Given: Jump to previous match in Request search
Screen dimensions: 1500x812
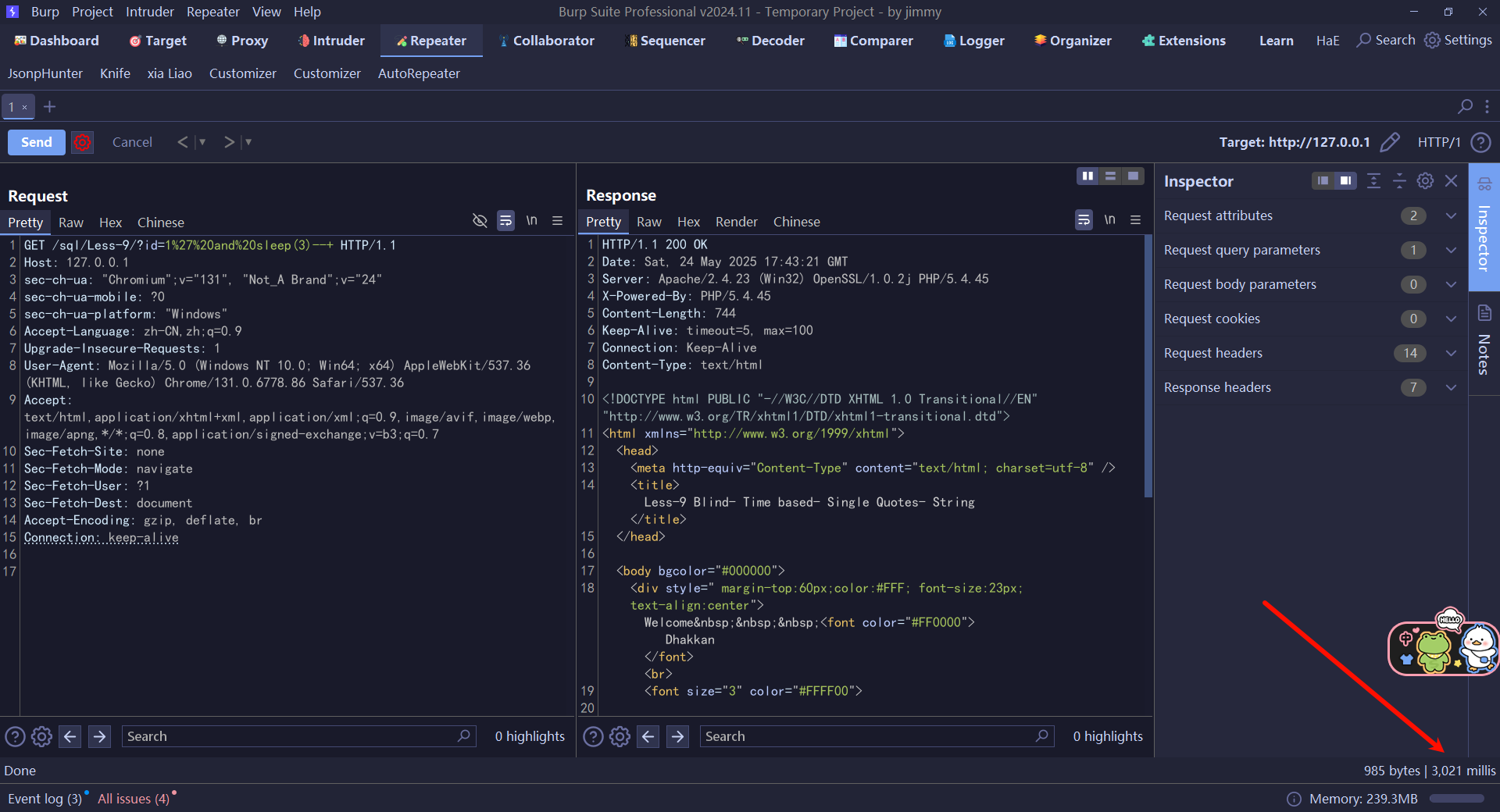Looking at the screenshot, I should (x=70, y=736).
